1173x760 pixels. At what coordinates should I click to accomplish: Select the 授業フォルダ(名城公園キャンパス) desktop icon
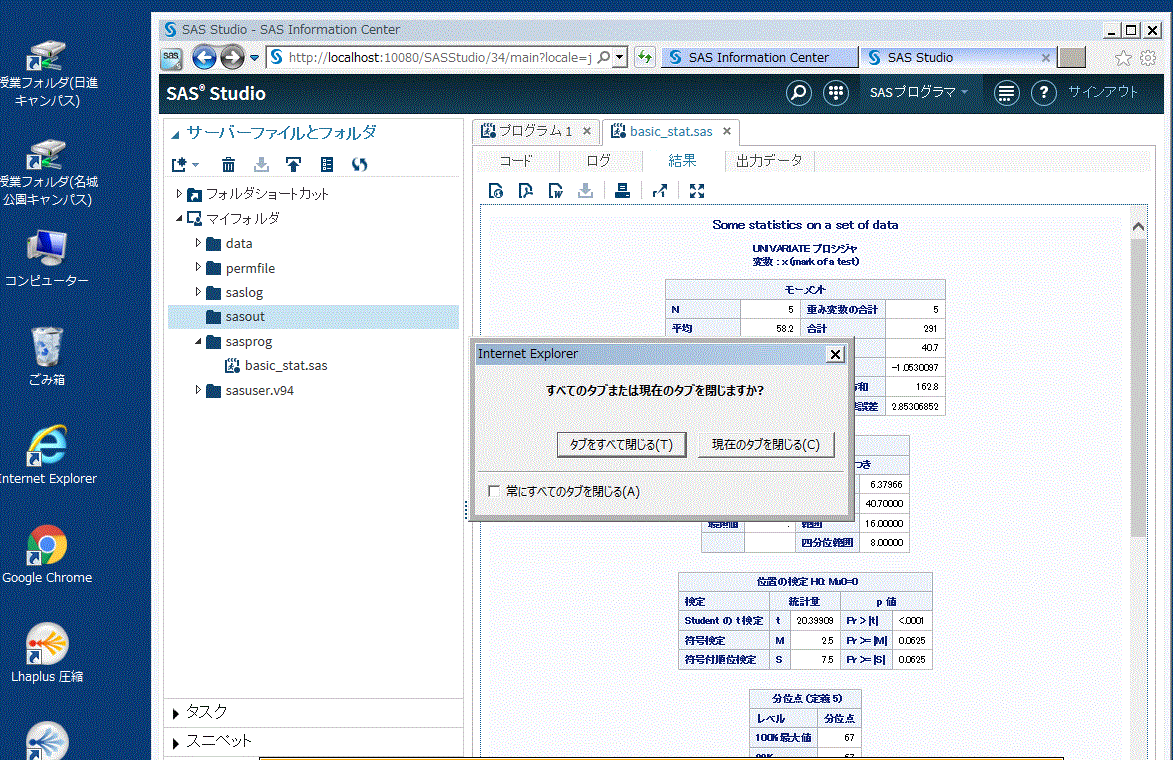tap(47, 173)
